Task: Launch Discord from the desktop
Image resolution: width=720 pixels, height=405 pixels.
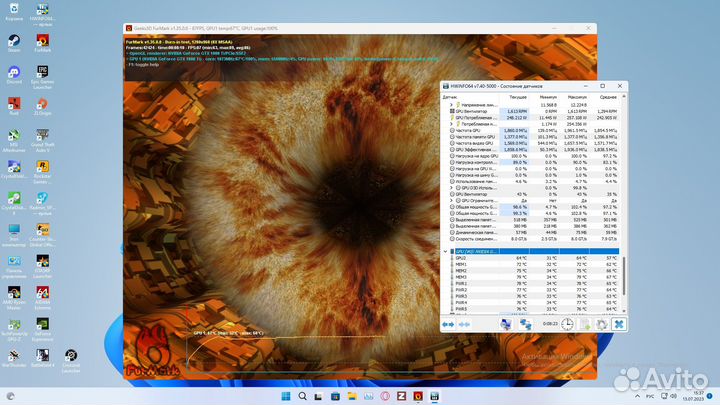Action: coord(15,75)
